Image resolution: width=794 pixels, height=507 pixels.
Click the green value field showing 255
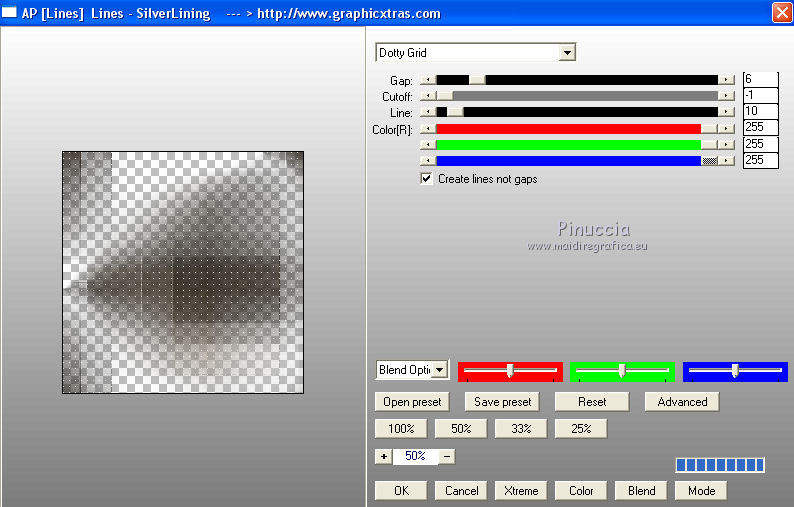(x=761, y=144)
